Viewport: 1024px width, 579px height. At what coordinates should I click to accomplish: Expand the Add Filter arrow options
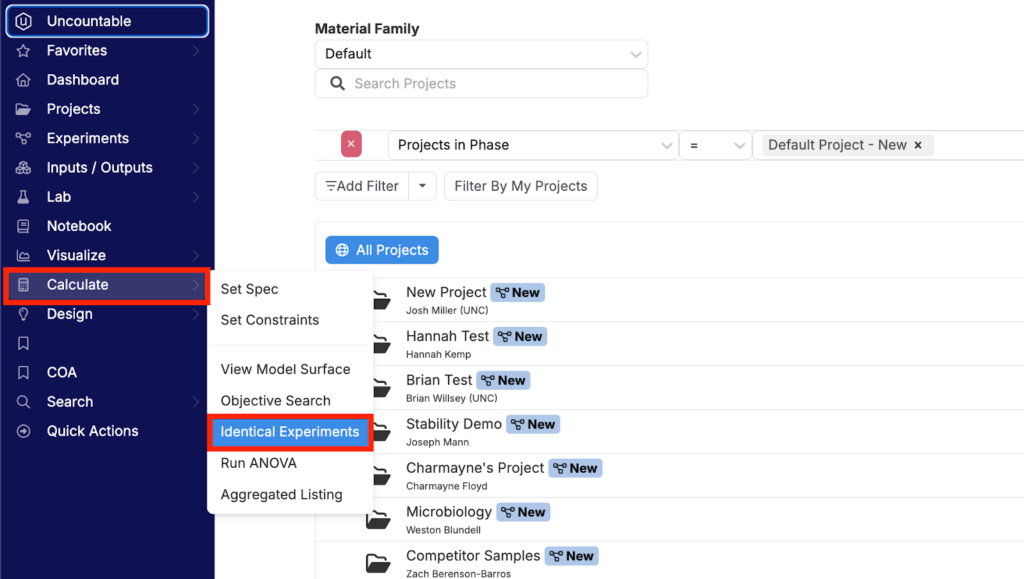[x=423, y=186]
